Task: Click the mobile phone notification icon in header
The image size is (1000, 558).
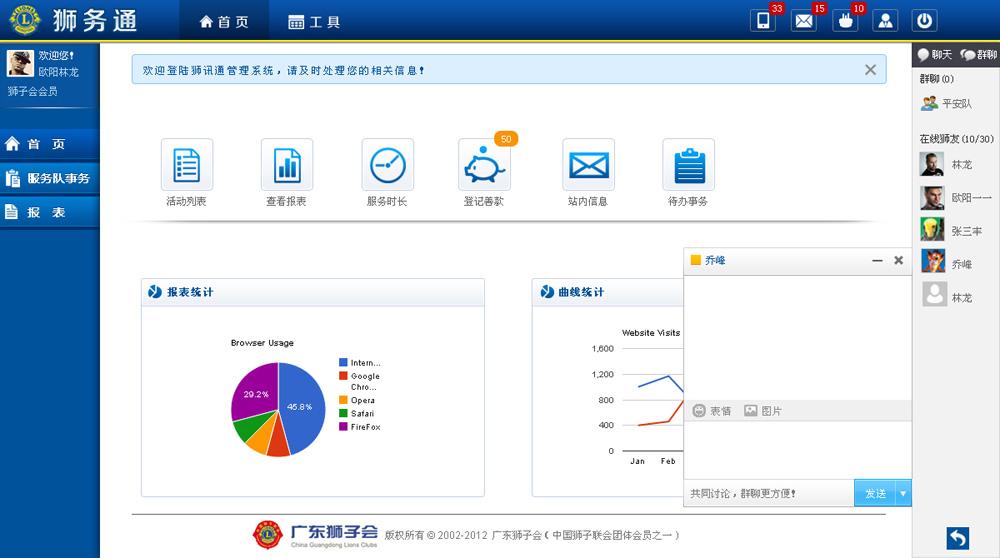Action: [x=763, y=21]
